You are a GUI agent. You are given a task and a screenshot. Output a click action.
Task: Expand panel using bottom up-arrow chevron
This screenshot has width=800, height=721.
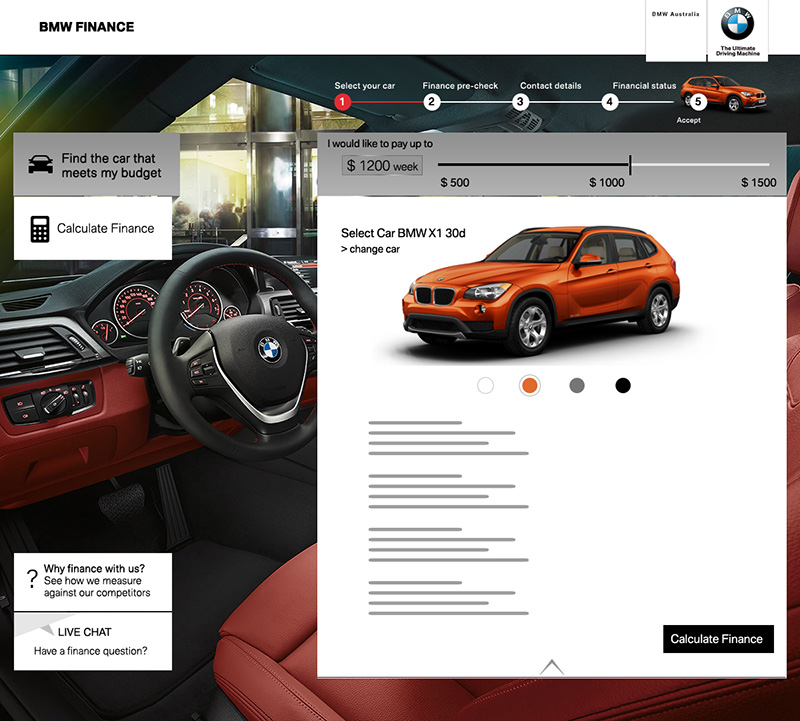(x=552, y=666)
